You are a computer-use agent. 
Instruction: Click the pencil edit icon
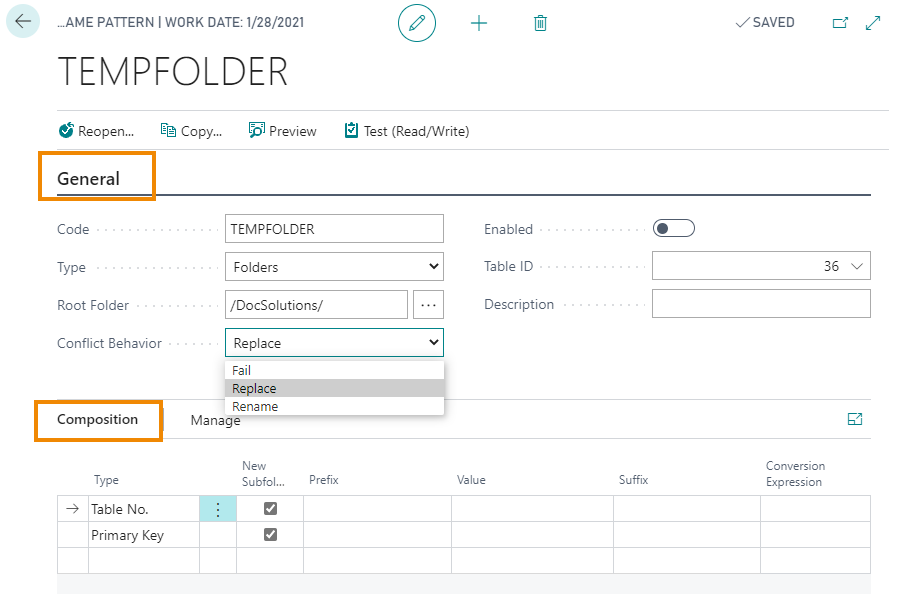tap(417, 23)
